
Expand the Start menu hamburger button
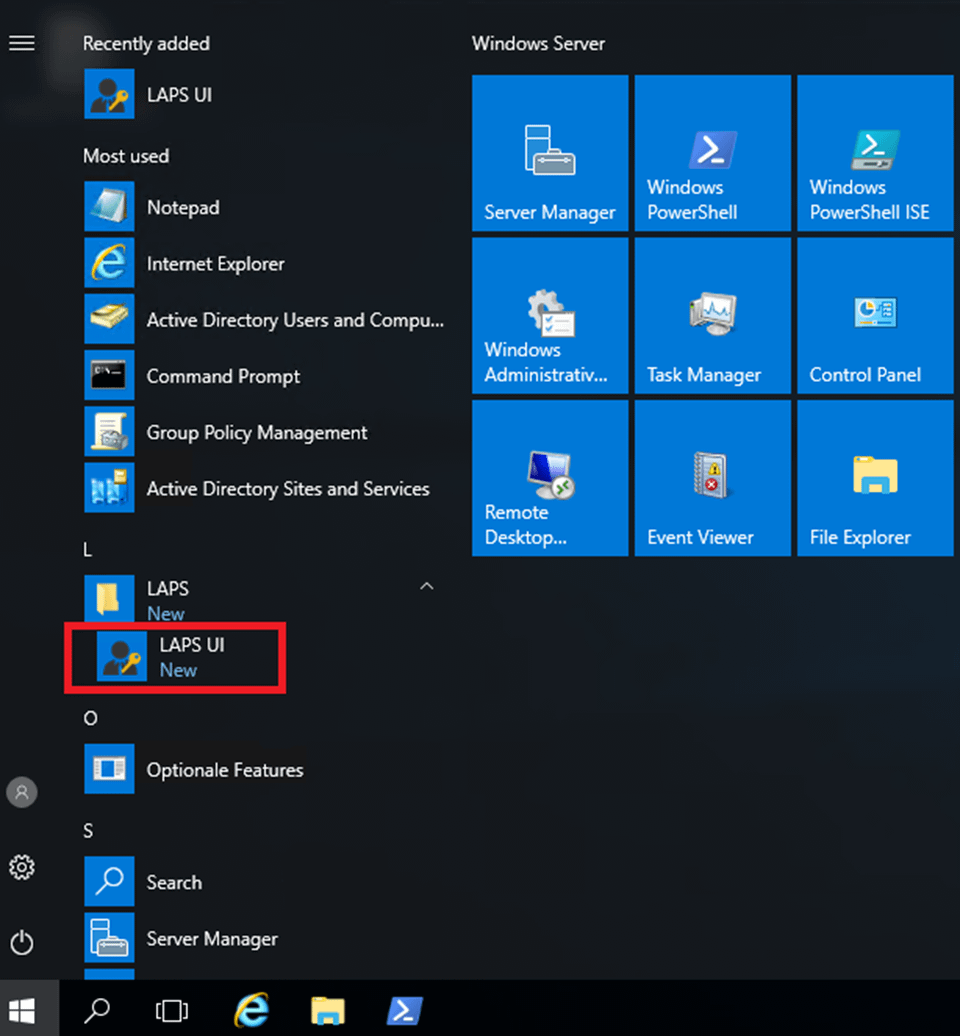22,44
